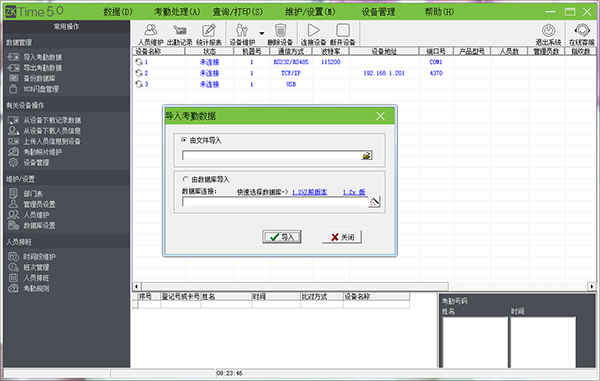Select 导出考勤数据 in sidebar
This screenshot has width=600, height=381.
coord(35,68)
